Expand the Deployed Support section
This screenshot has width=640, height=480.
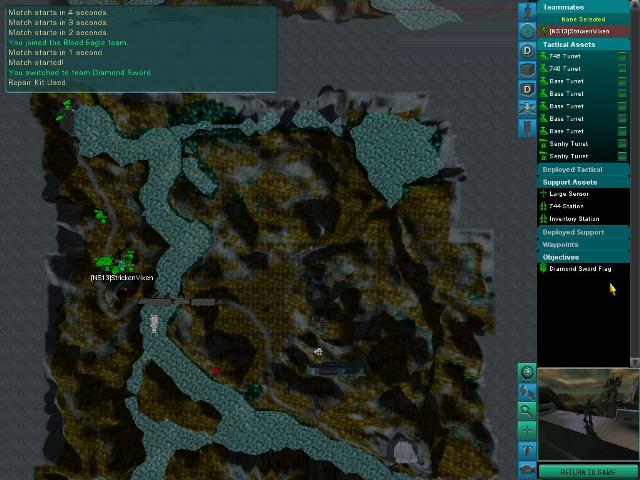pos(583,232)
